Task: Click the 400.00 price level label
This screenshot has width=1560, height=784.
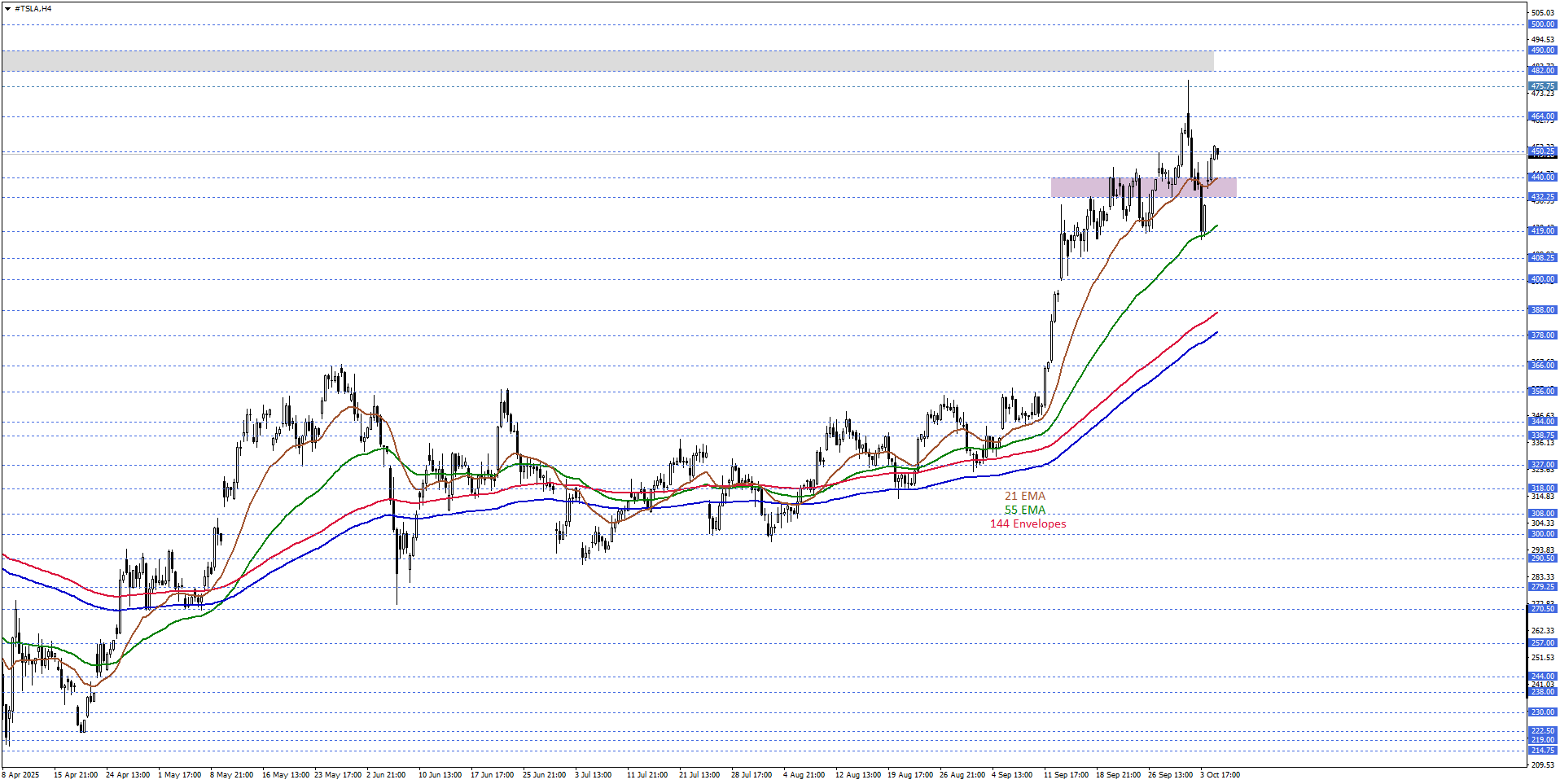Action: (x=1542, y=279)
